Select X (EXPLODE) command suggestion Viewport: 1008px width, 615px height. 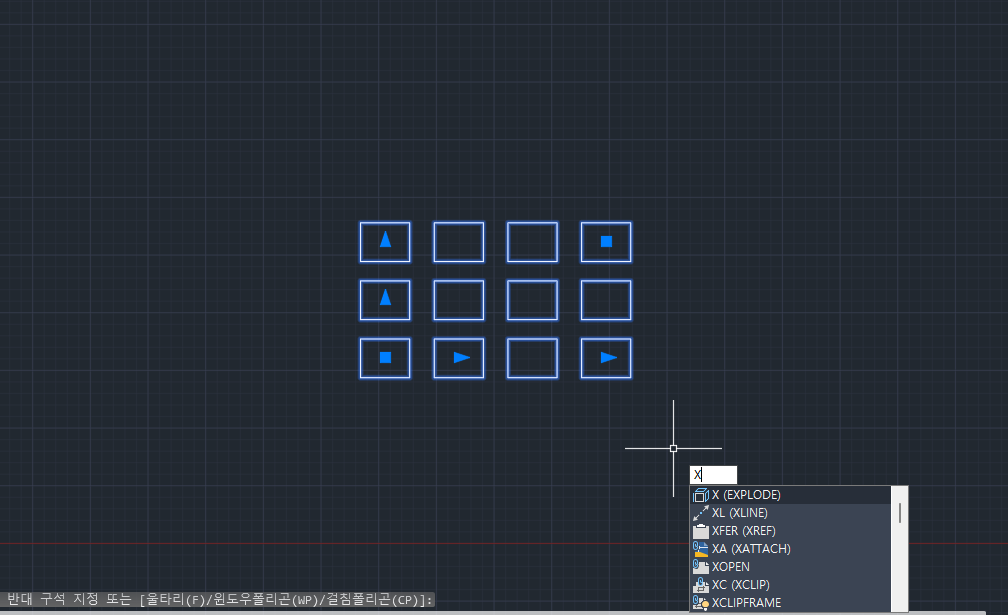tap(791, 495)
